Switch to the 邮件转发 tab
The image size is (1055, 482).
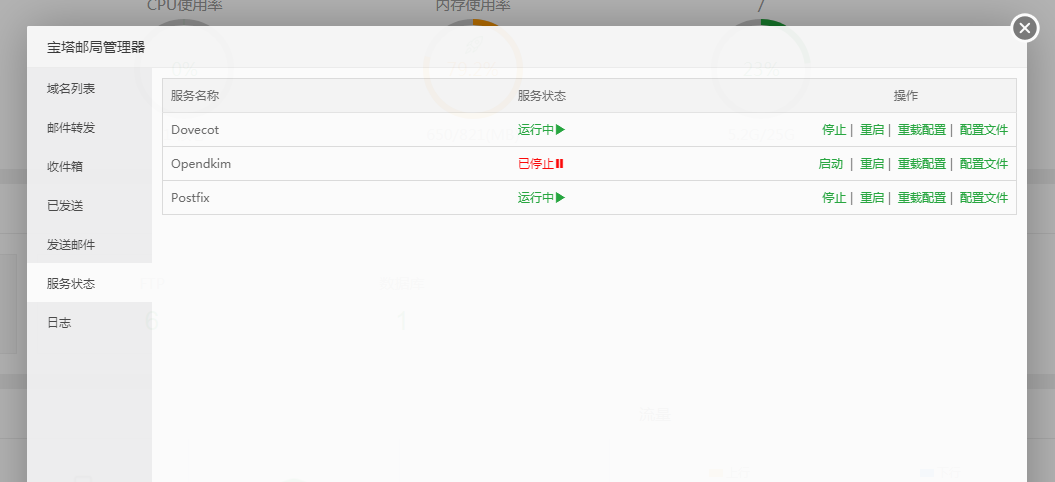coord(89,128)
